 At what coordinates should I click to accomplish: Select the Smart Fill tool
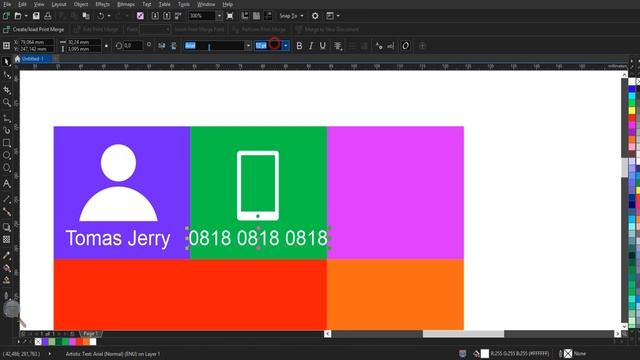point(7,280)
